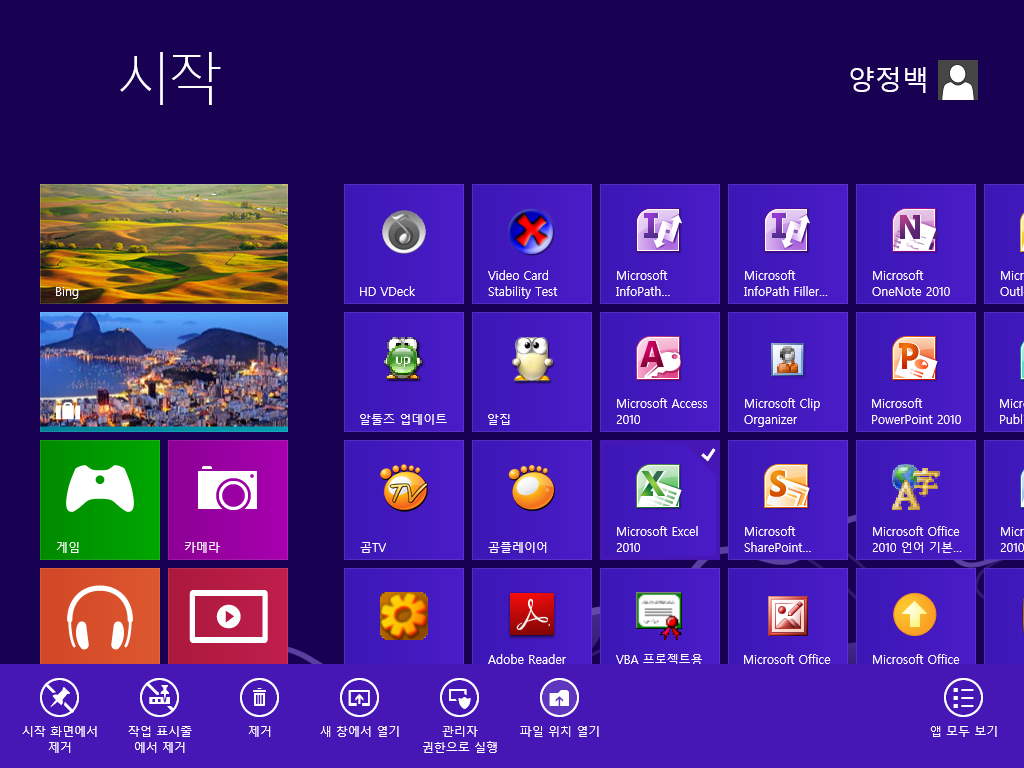
Task: Open Microsoft InfoPath Designer tile
Action: [660, 244]
